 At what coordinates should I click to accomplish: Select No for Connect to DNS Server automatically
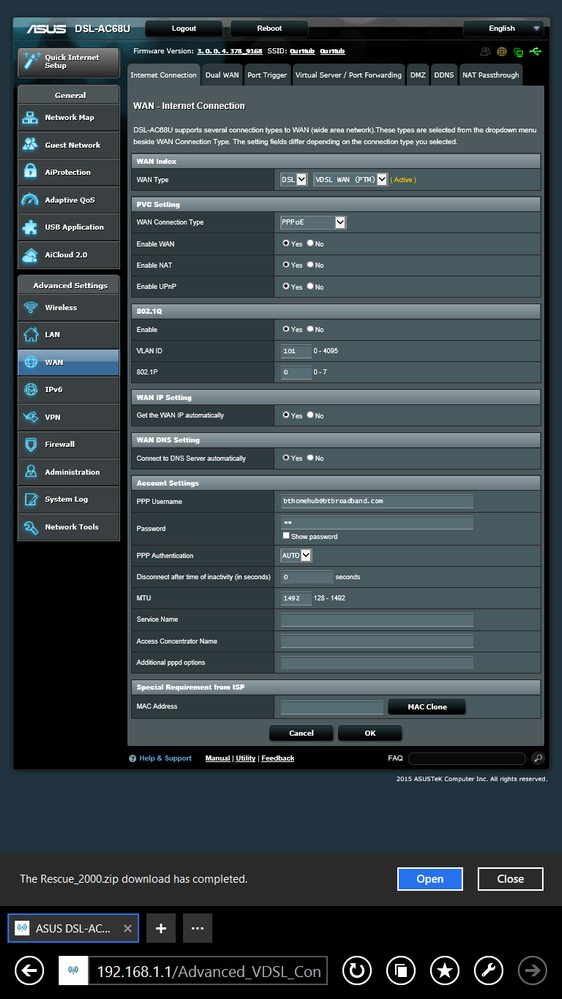point(310,458)
